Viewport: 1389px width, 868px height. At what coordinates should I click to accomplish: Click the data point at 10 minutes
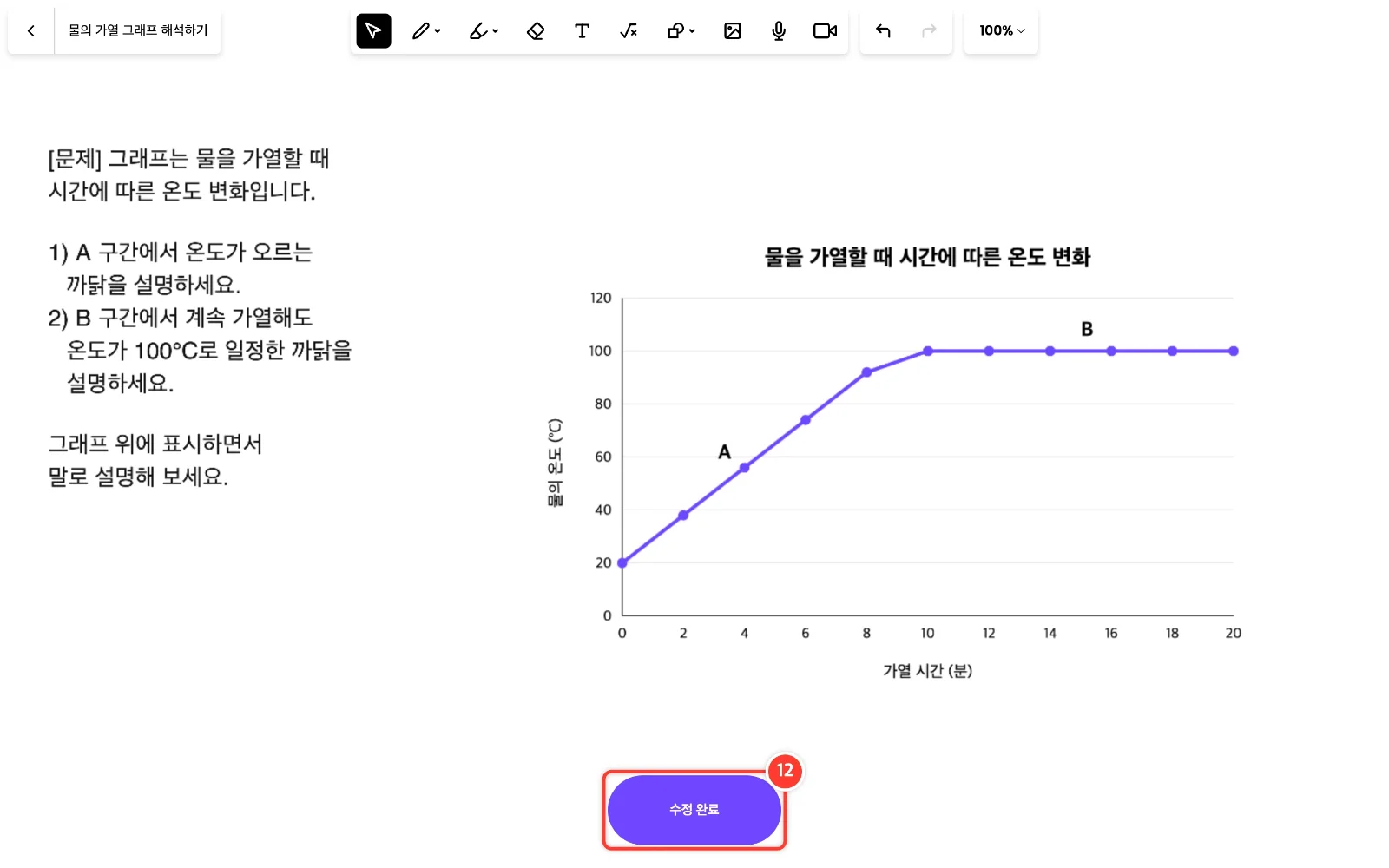(x=928, y=351)
